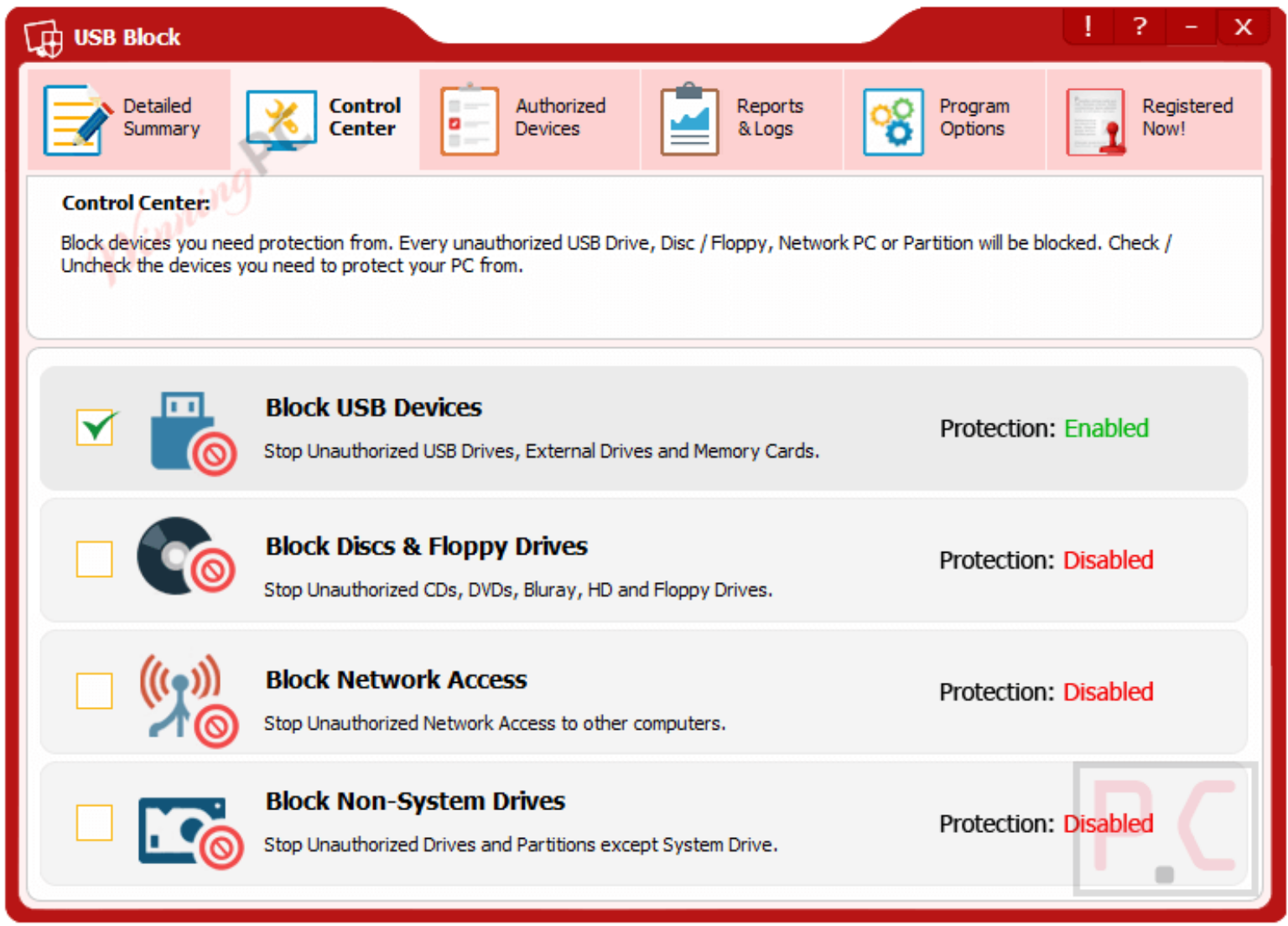
Task: Click the Authorized Devices checklist icon
Action: (x=470, y=121)
